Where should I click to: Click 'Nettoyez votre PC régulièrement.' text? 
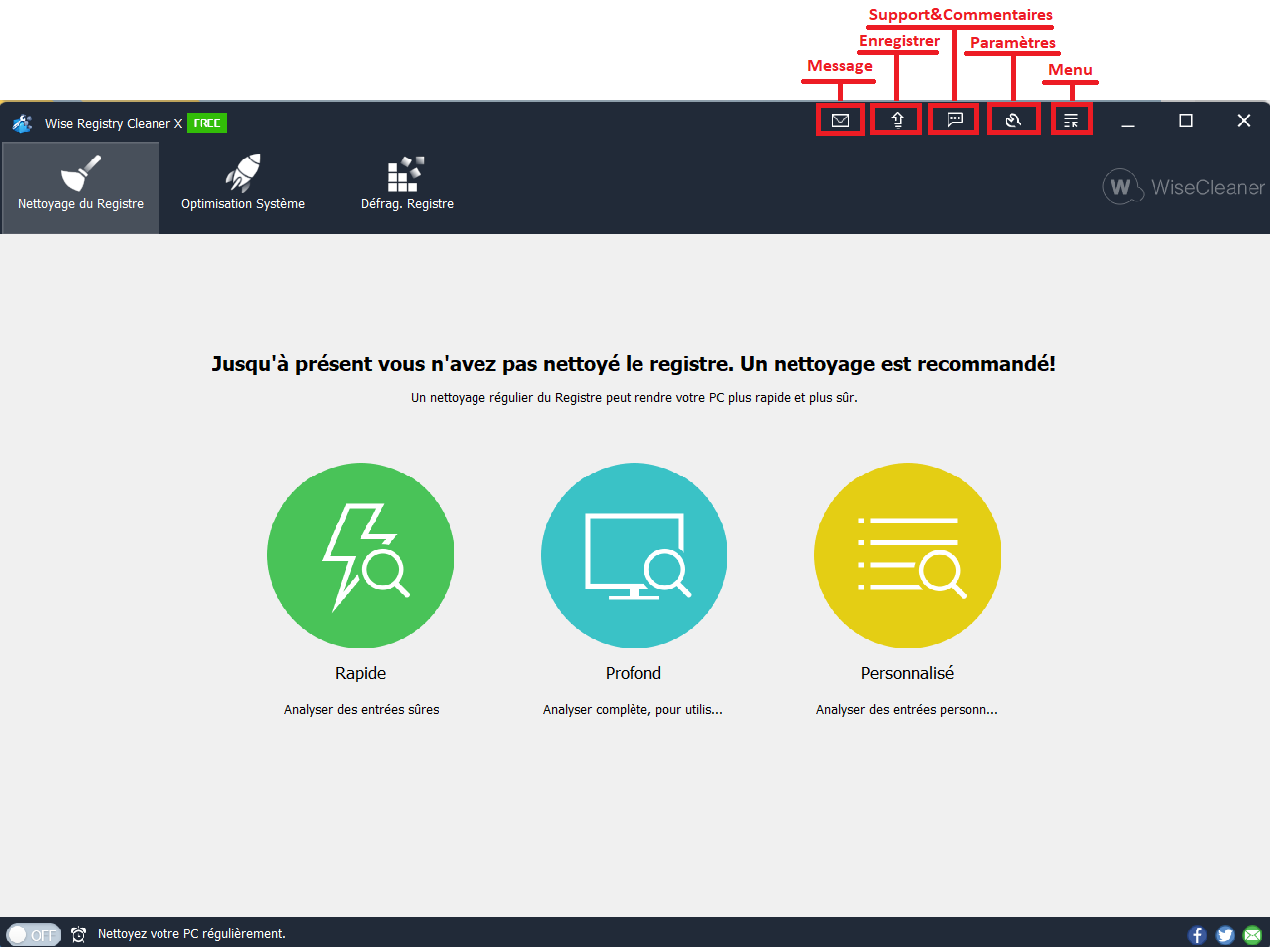[191, 934]
